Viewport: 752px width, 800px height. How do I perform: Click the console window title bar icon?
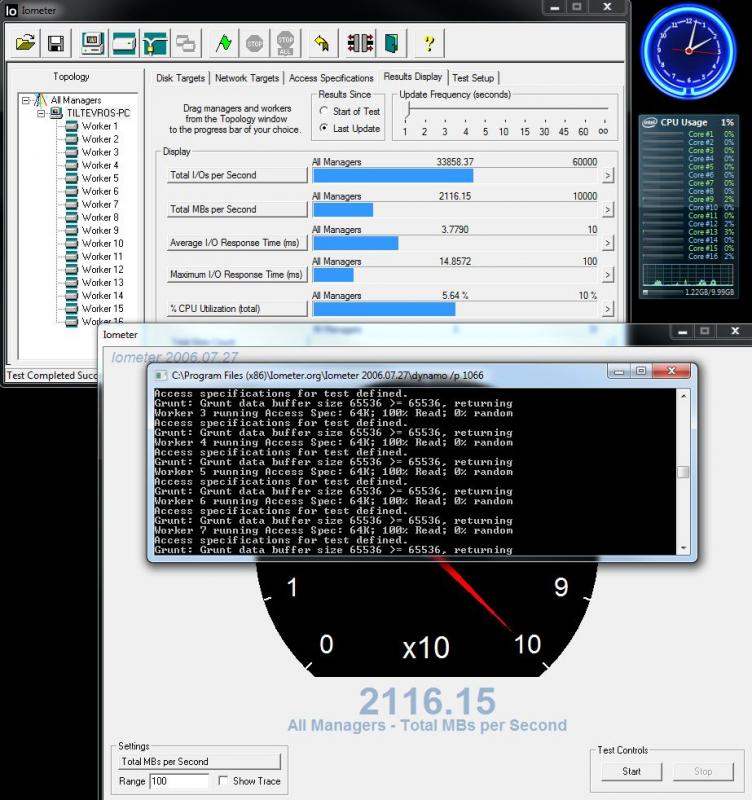(x=161, y=376)
